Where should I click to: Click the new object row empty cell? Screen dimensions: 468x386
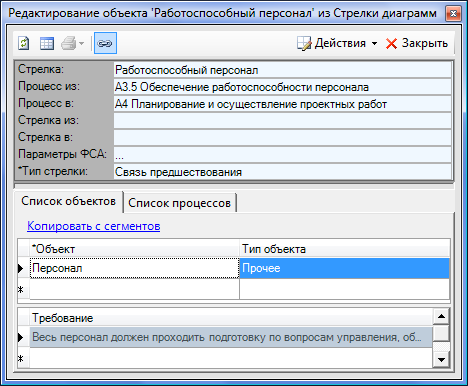[134, 289]
